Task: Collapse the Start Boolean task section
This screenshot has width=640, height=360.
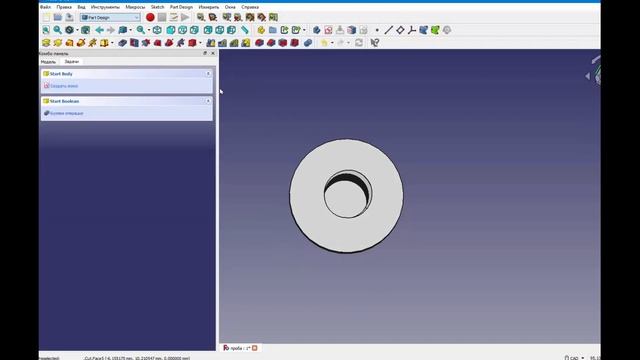Action: click(x=208, y=101)
